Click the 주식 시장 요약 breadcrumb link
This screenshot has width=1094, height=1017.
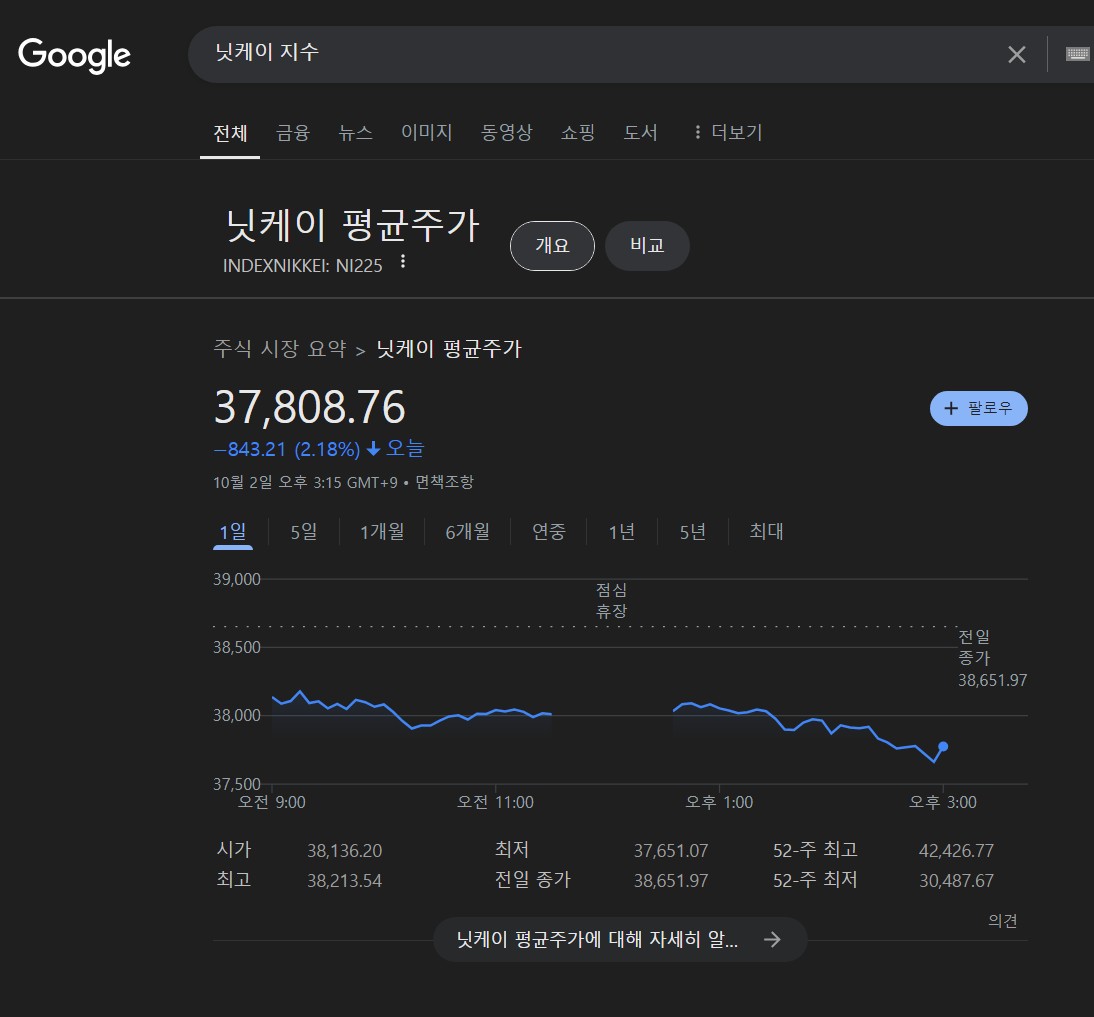click(x=279, y=349)
